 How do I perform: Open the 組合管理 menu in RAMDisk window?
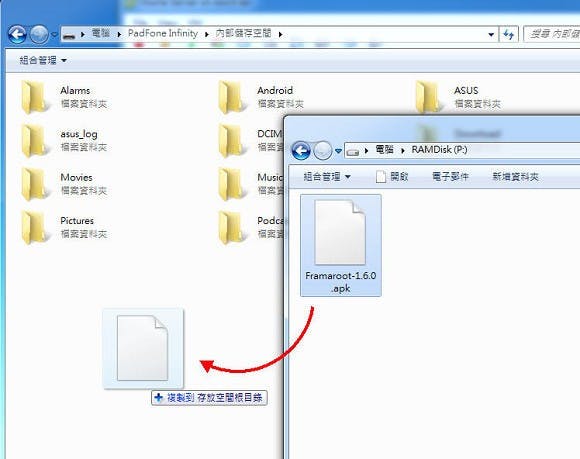327,177
